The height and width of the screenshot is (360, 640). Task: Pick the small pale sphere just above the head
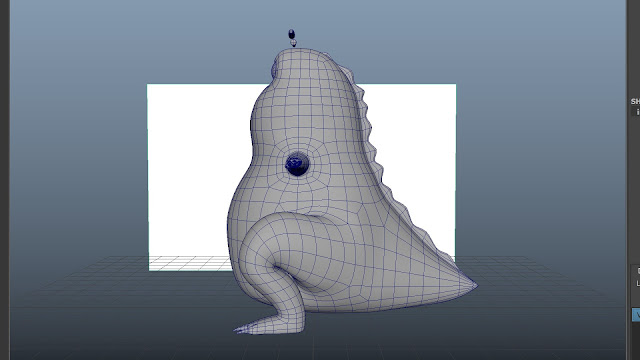click(x=293, y=43)
